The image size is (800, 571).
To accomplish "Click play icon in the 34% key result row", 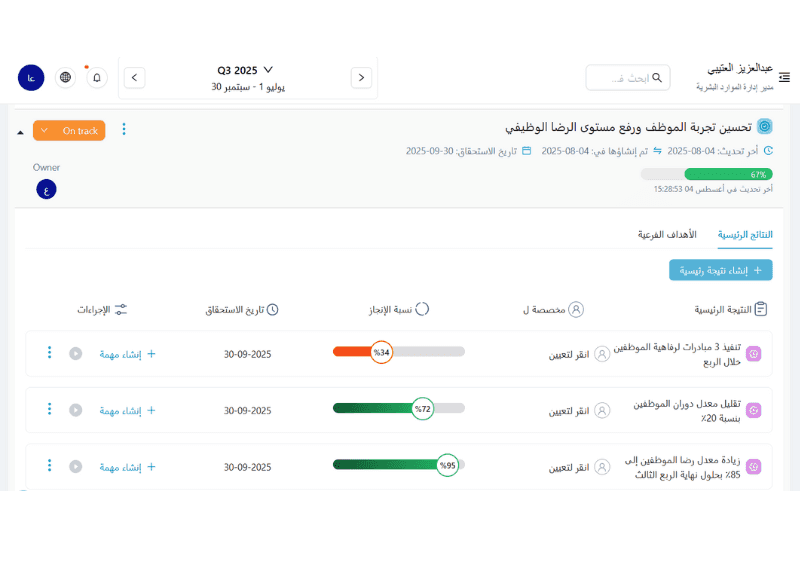I will (75, 354).
